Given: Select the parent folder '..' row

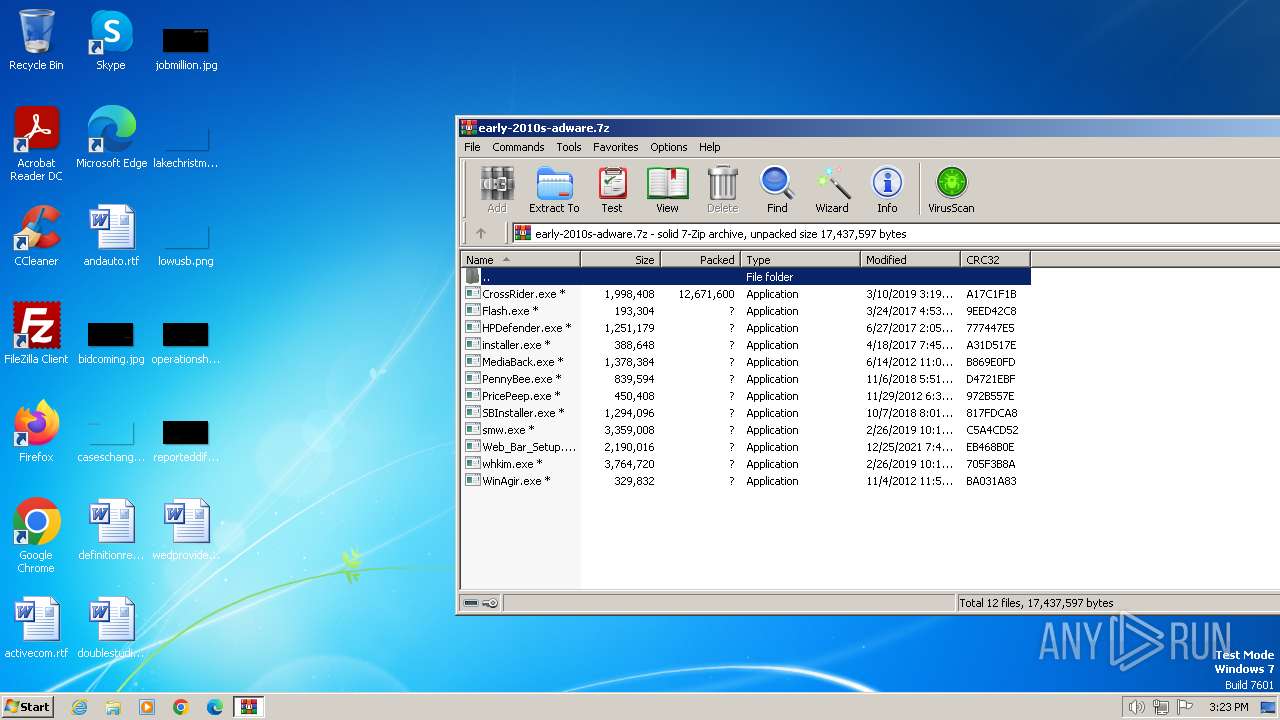Looking at the screenshot, I should 745,277.
